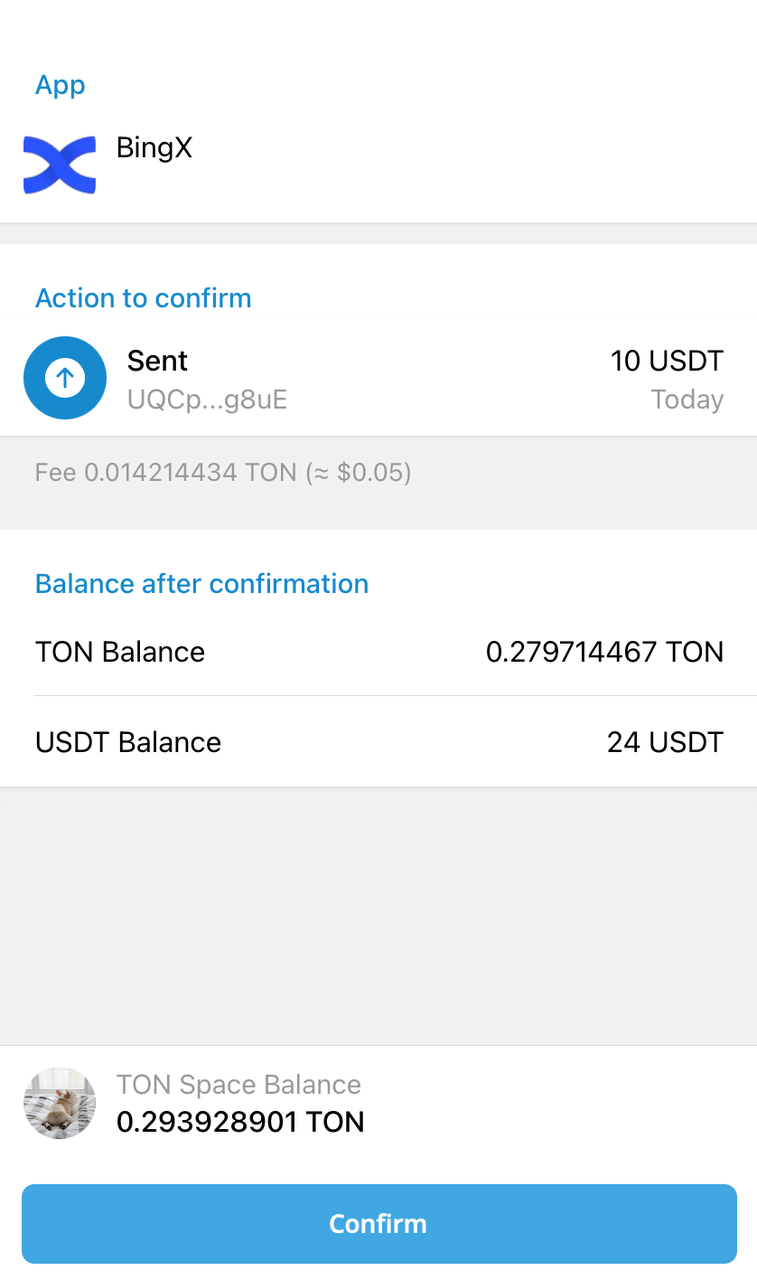Click the TON Space Balance label
757x1280 pixels.
tap(238, 1085)
